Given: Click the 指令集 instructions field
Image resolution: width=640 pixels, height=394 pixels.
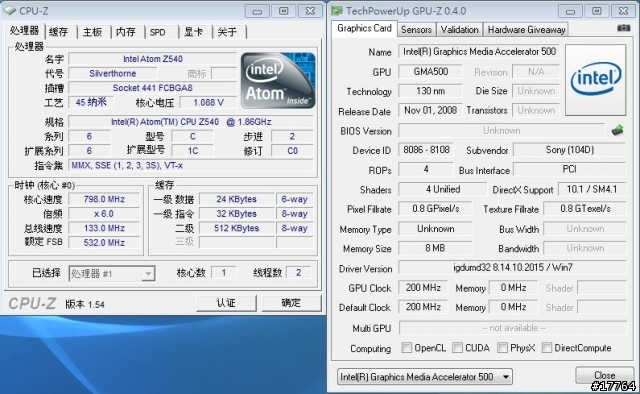Looking at the screenshot, I should pyautogui.click(x=191, y=165).
